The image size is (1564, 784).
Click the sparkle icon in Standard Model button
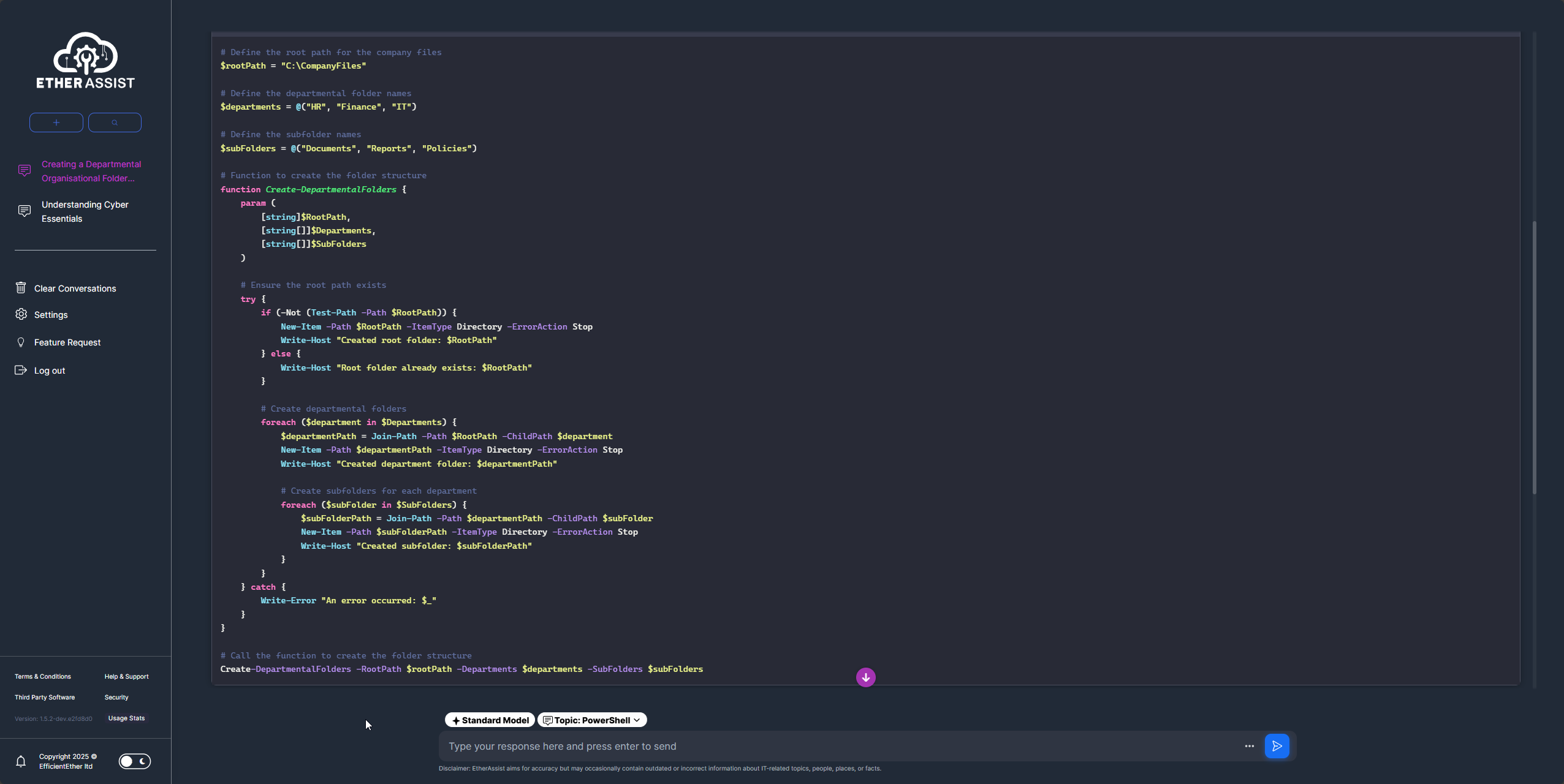tap(456, 721)
